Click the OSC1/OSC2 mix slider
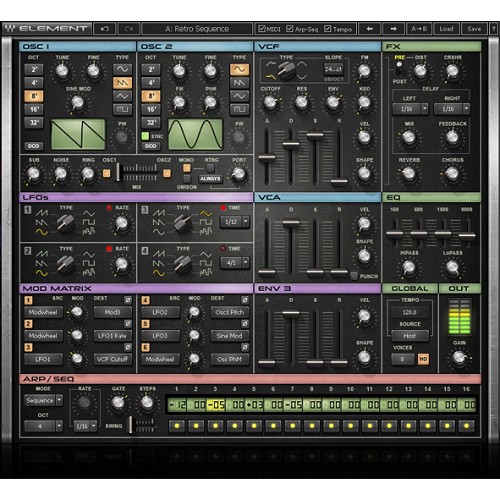 tap(118, 173)
